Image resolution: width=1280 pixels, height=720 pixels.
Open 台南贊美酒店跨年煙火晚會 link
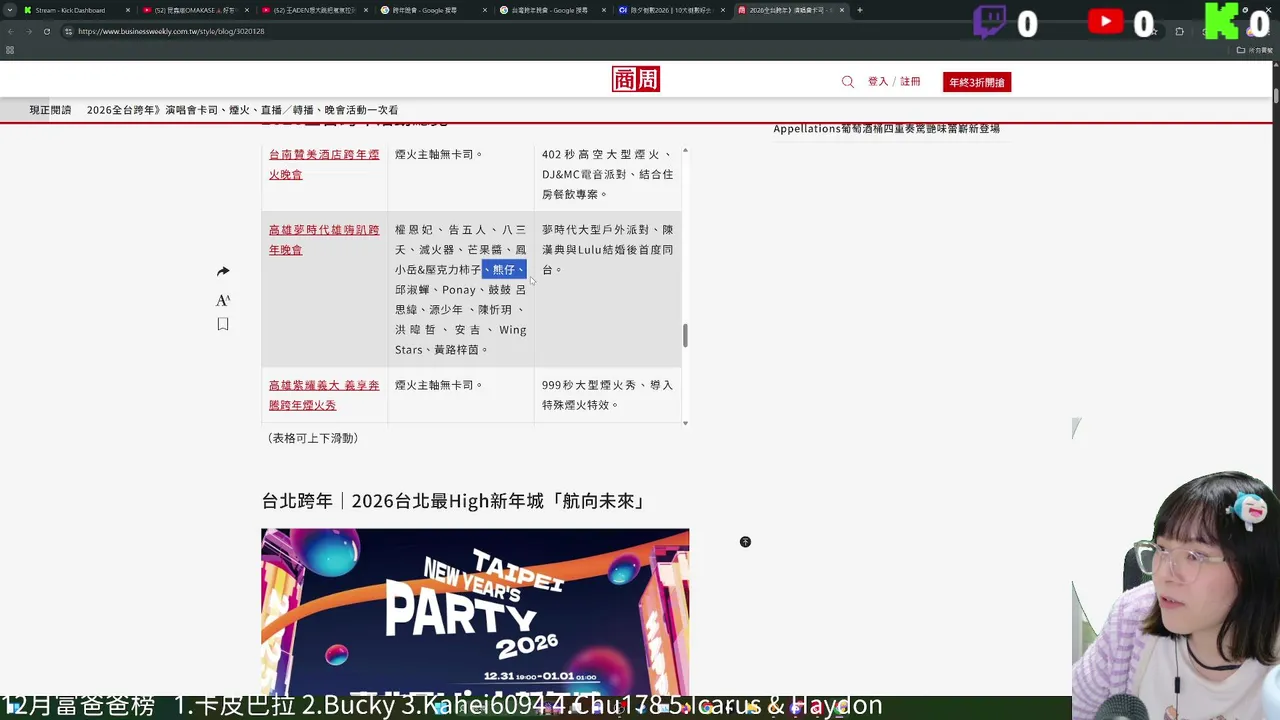pyautogui.click(x=324, y=164)
